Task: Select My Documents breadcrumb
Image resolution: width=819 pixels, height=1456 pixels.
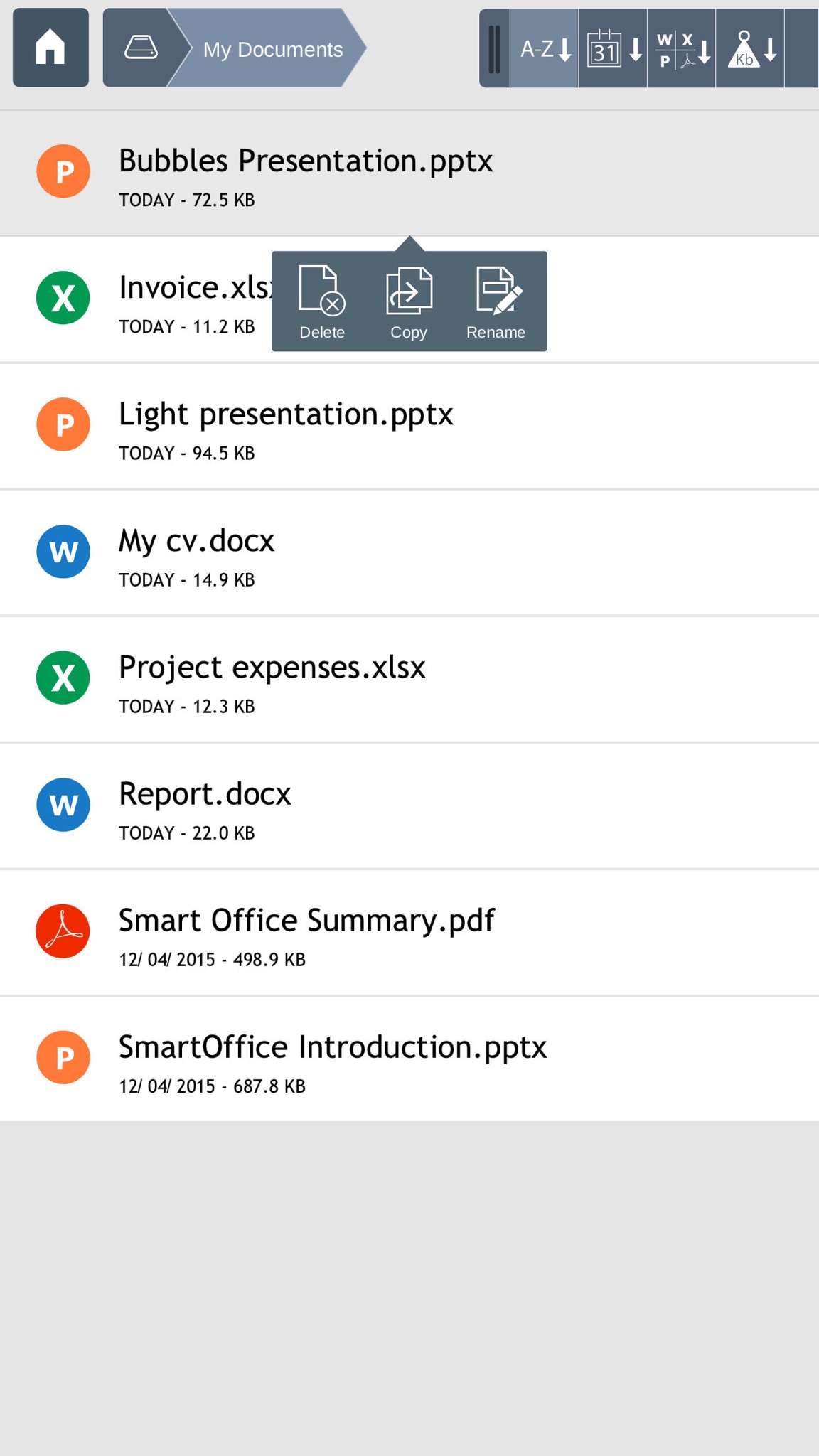Action: click(273, 49)
